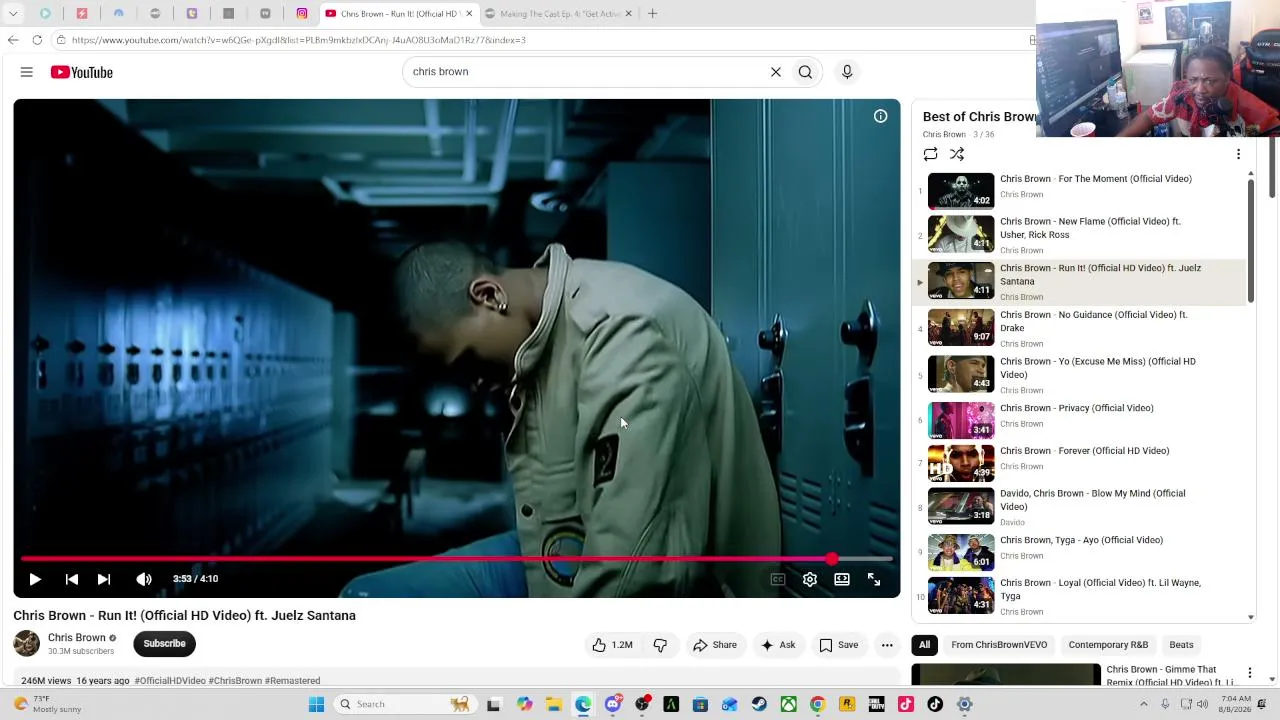This screenshot has height=720, width=1280.
Task: Open more actions ellipsis menu
Action: click(887, 645)
